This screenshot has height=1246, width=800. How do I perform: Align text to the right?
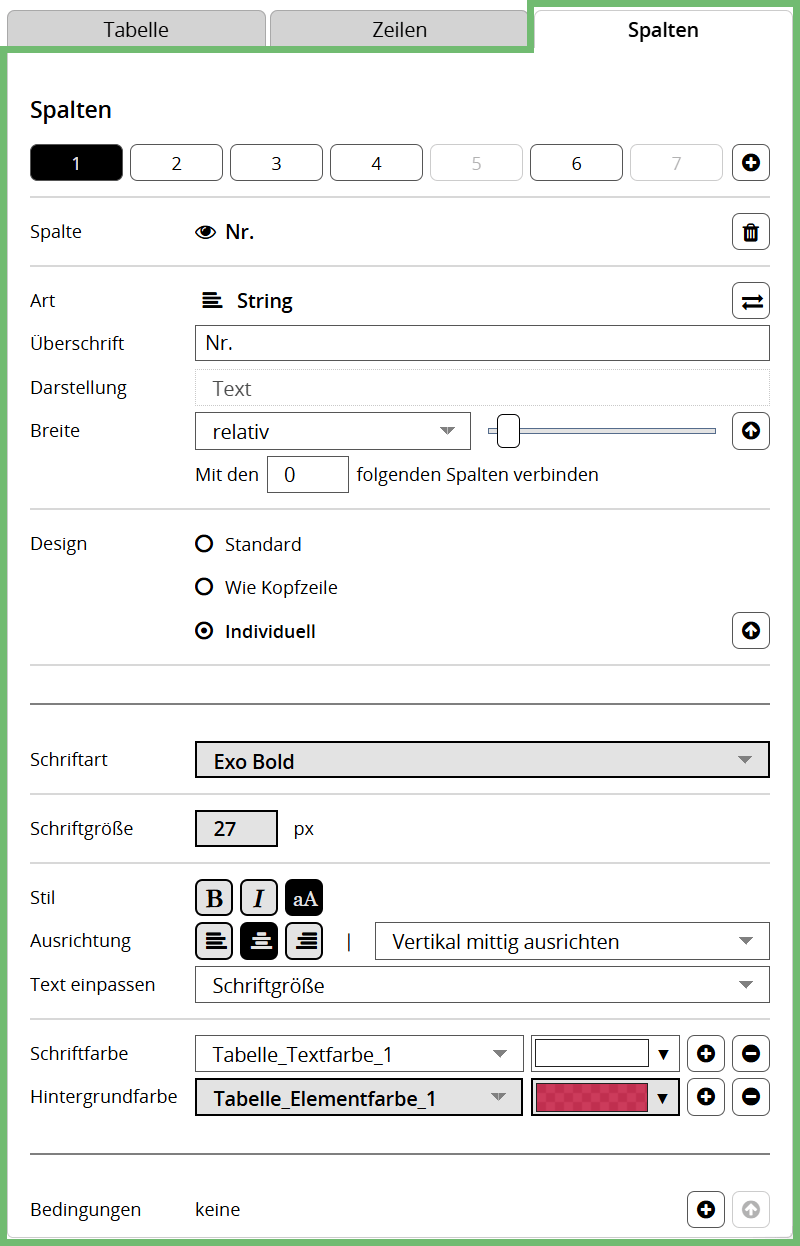(304, 941)
